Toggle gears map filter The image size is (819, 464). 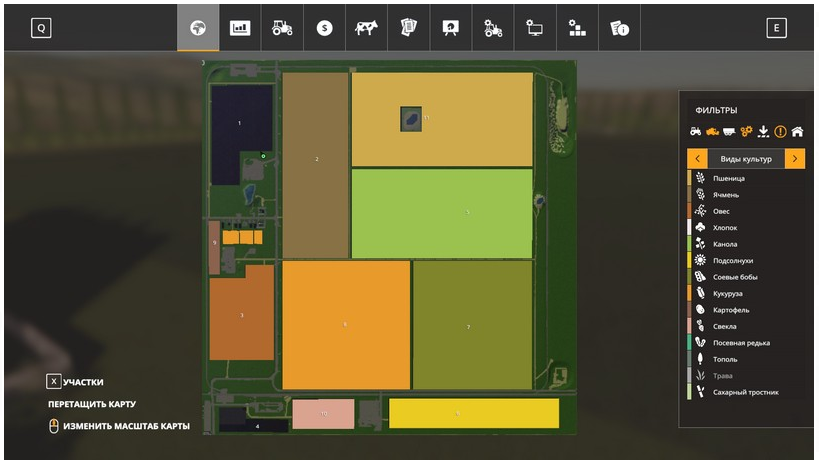click(x=746, y=131)
